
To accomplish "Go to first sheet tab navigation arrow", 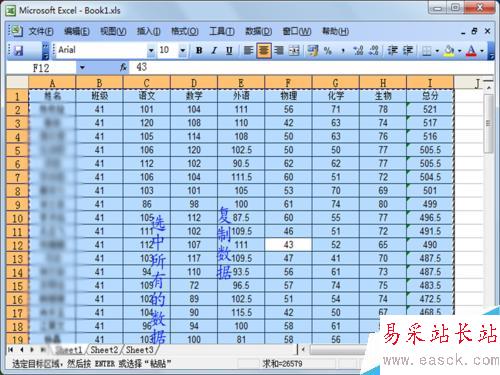I will click(11, 350).
